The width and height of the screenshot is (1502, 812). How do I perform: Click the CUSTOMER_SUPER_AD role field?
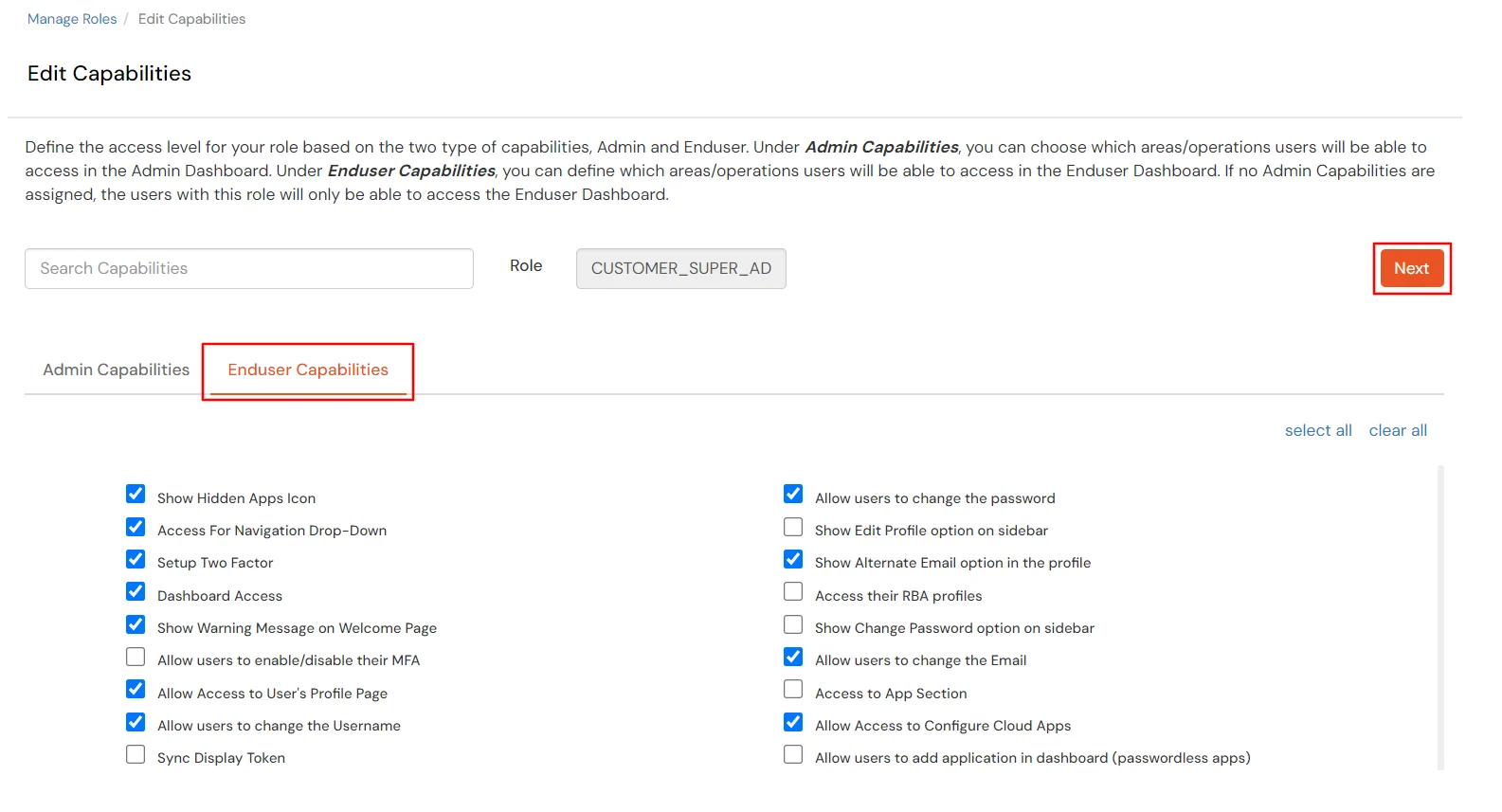(681, 268)
